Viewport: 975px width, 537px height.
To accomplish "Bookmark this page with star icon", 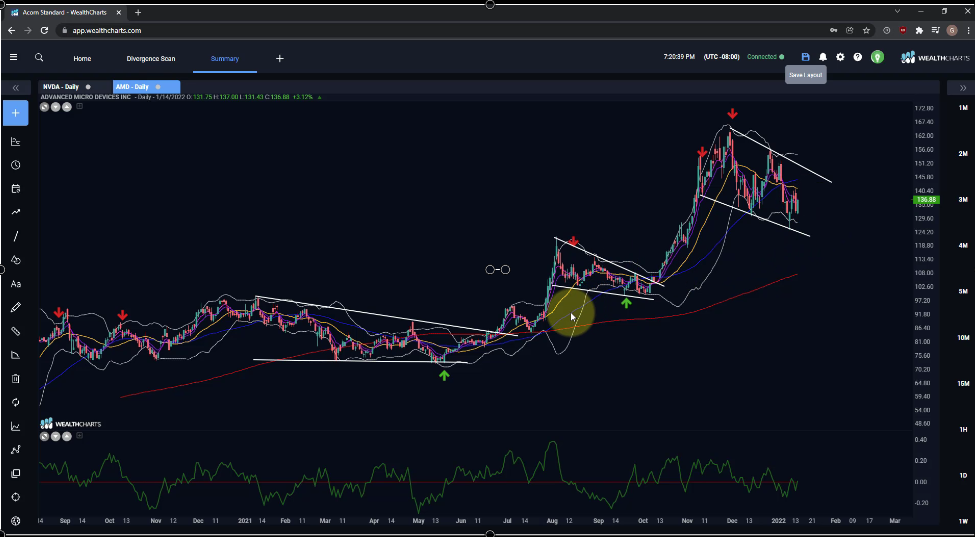I will pos(866,30).
